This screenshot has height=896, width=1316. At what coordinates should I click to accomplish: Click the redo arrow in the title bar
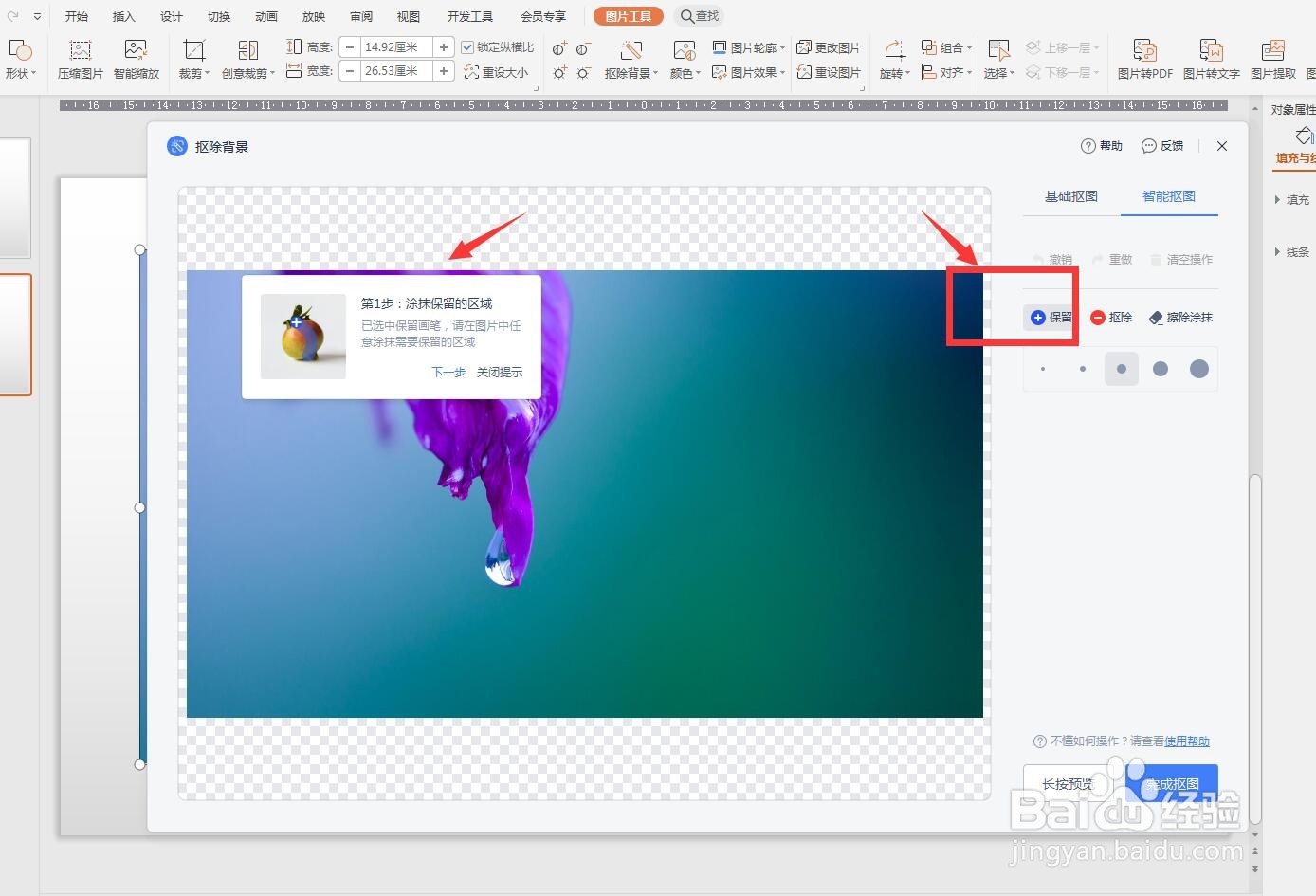[x=13, y=16]
